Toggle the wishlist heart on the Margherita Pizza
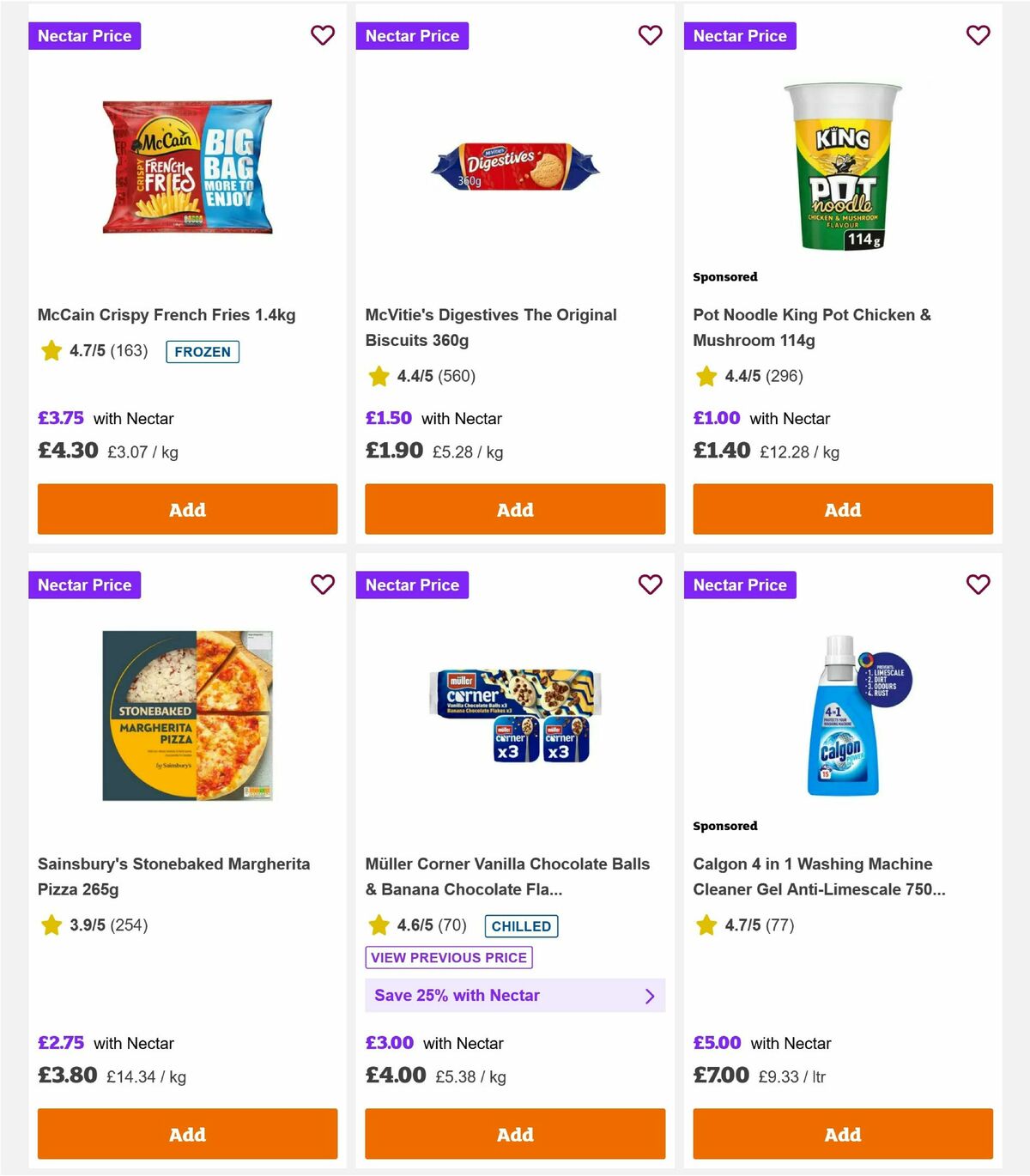1030x1176 pixels. coord(323,585)
